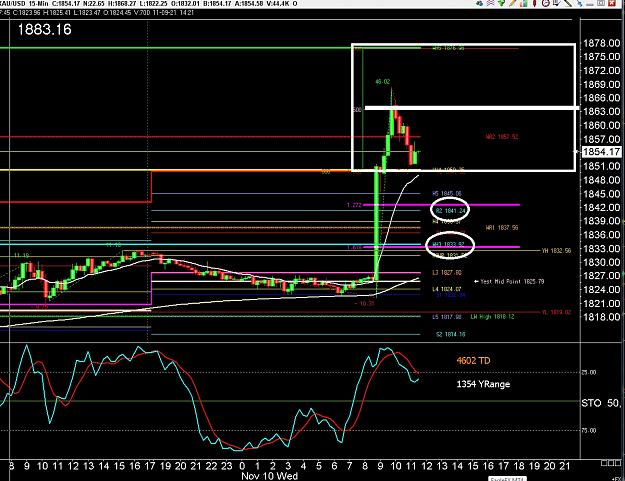Click the 1354 YRange indicator text
The image size is (625, 481).
483,384
